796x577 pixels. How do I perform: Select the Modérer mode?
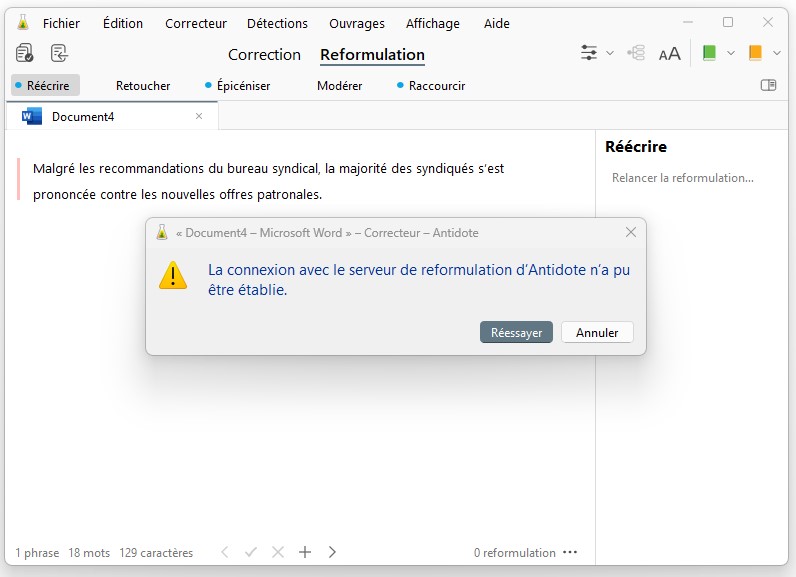[340, 86]
